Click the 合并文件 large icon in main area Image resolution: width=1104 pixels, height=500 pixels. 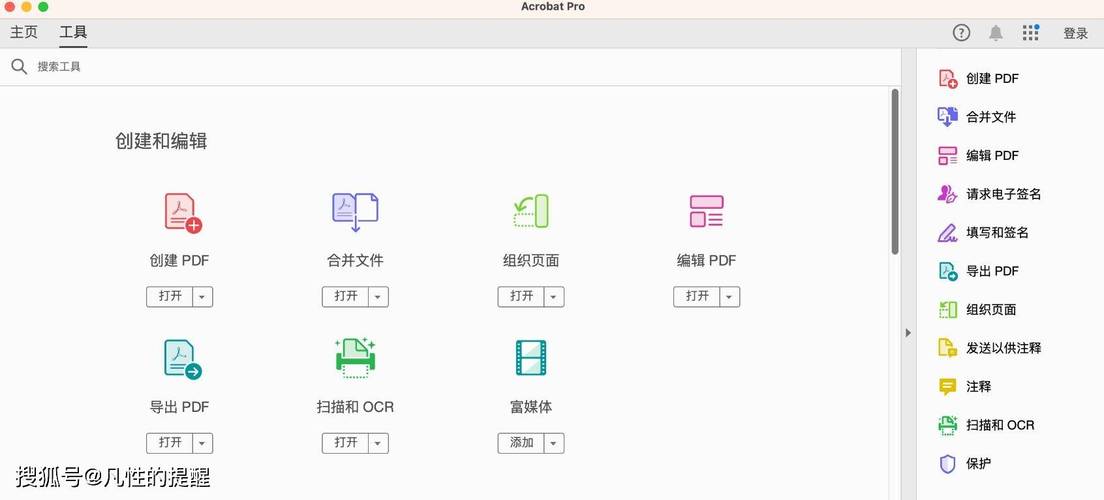pos(355,212)
